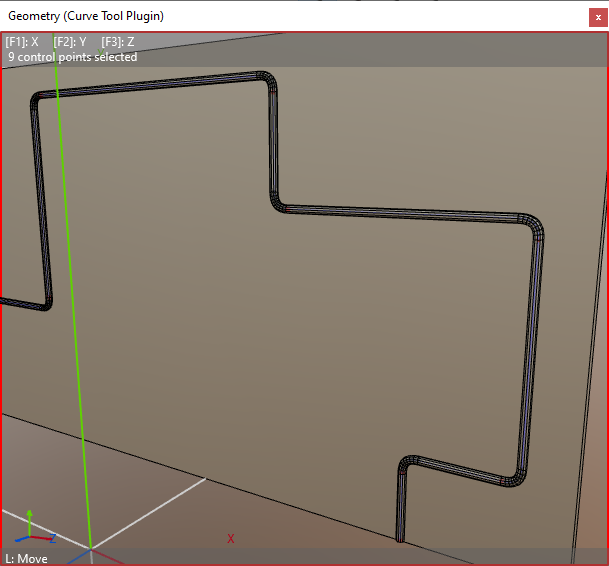Click the '9 control points selected' status text
The image size is (609, 566).
point(73,57)
